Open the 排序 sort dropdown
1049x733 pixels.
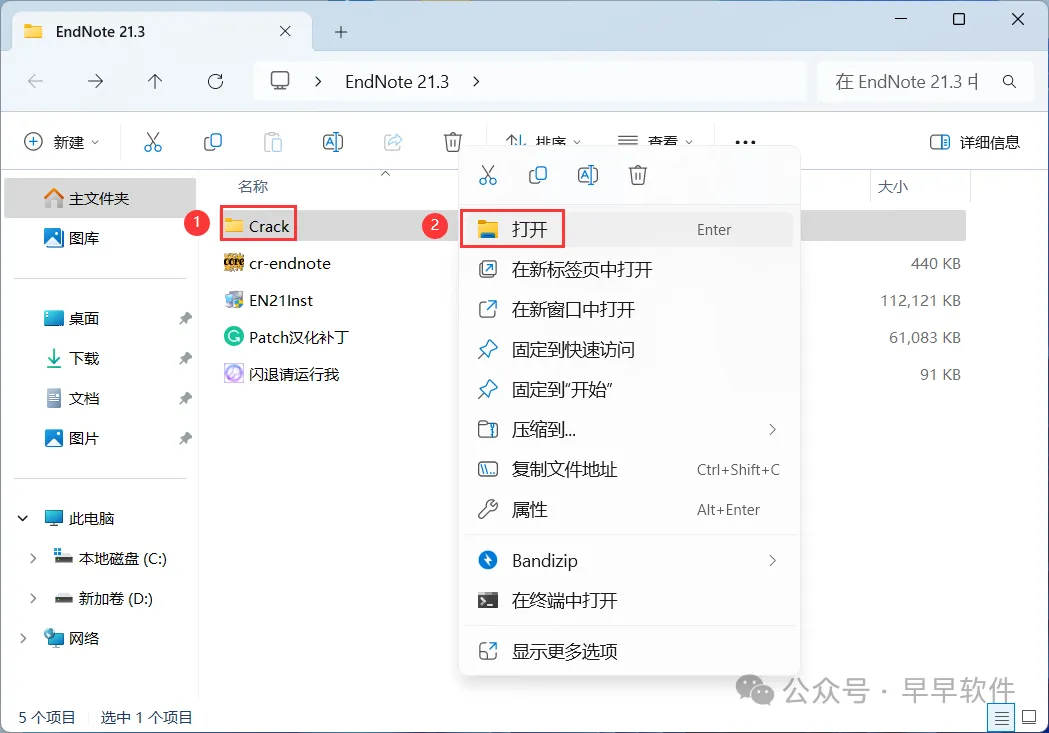pos(543,142)
